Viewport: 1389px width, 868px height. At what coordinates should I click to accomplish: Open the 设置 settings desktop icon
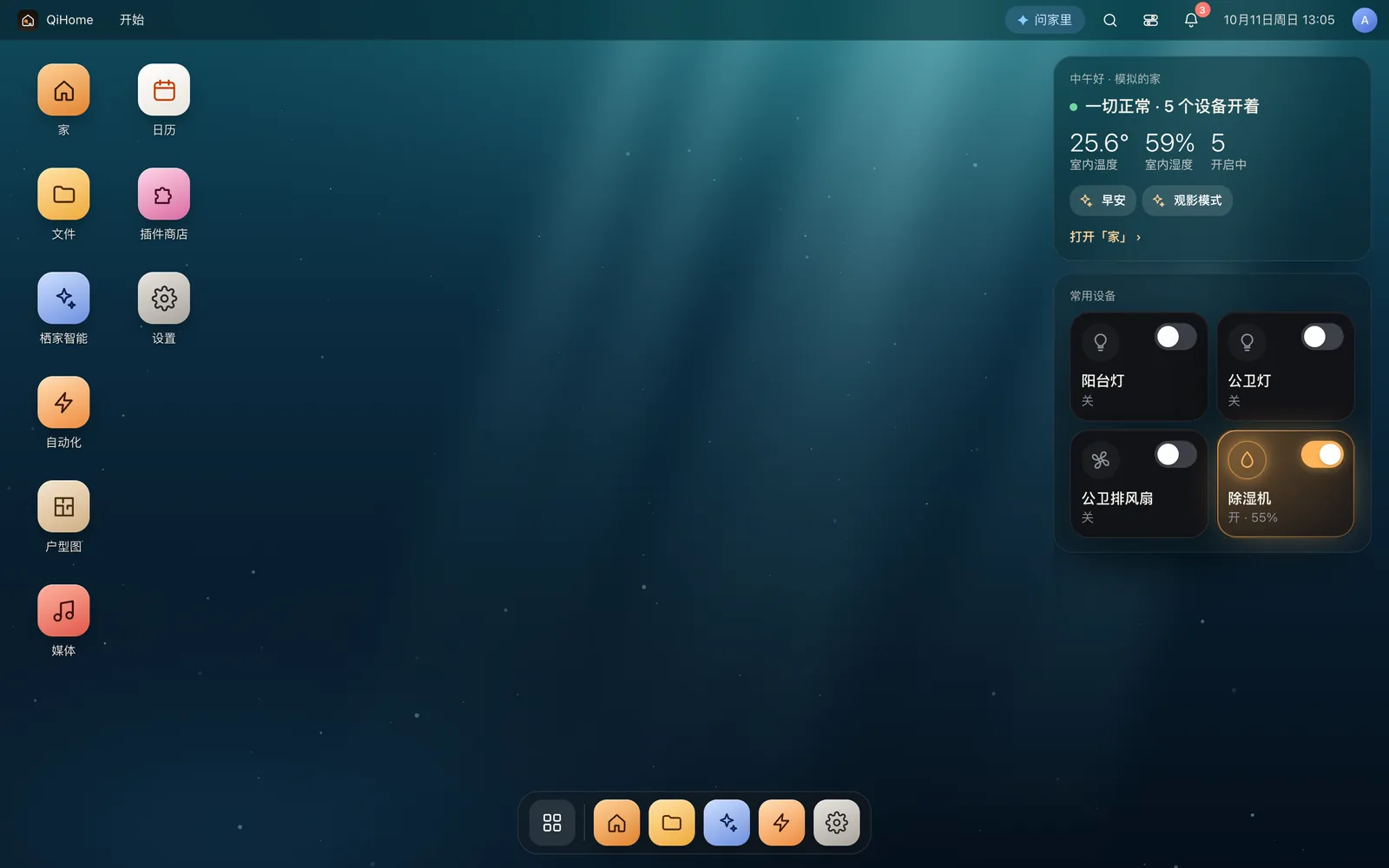[x=164, y=299]
